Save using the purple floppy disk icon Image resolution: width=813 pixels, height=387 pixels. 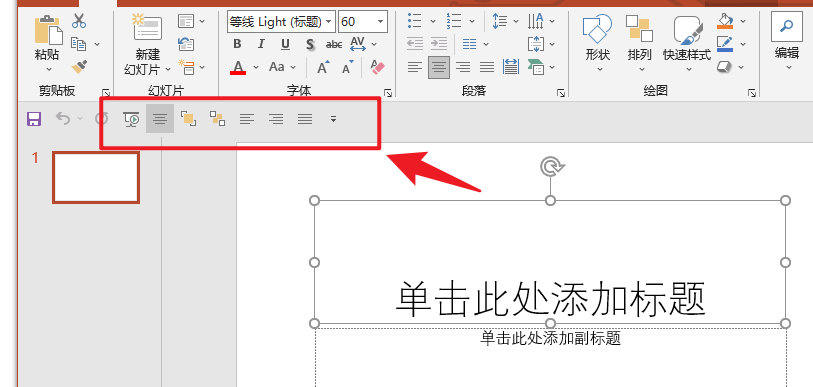[34, 119]
